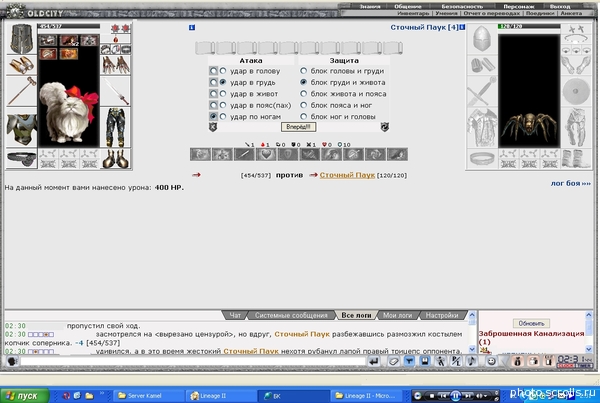Image resolution: width=600 pixels, height=403 pixels.
Task: Use the crossed swords ability icon
Action: 310,155
